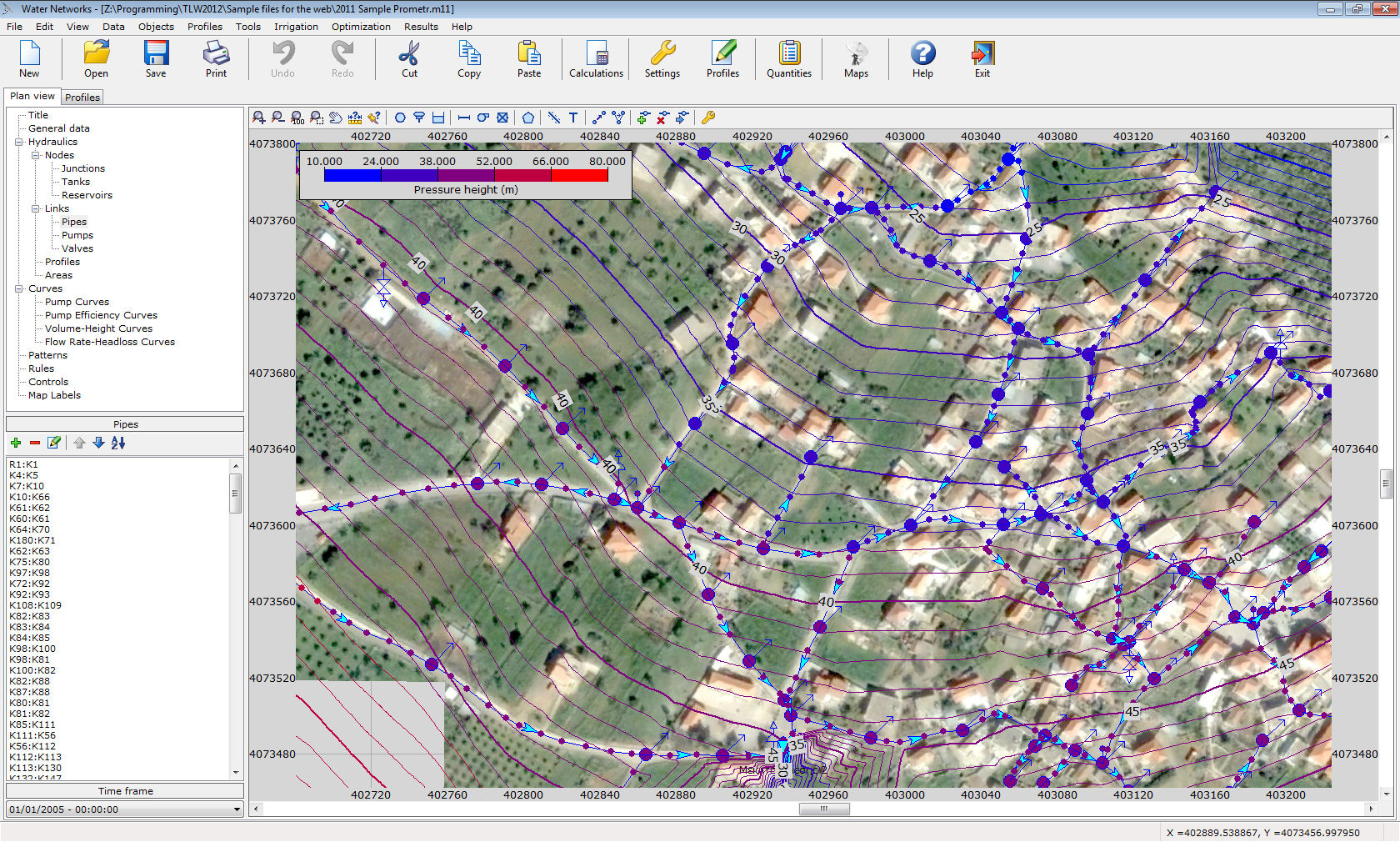The image size is (1400, 842).
Task: Click the zoom in magnifier tool
Action: click(x=259, y=118)
